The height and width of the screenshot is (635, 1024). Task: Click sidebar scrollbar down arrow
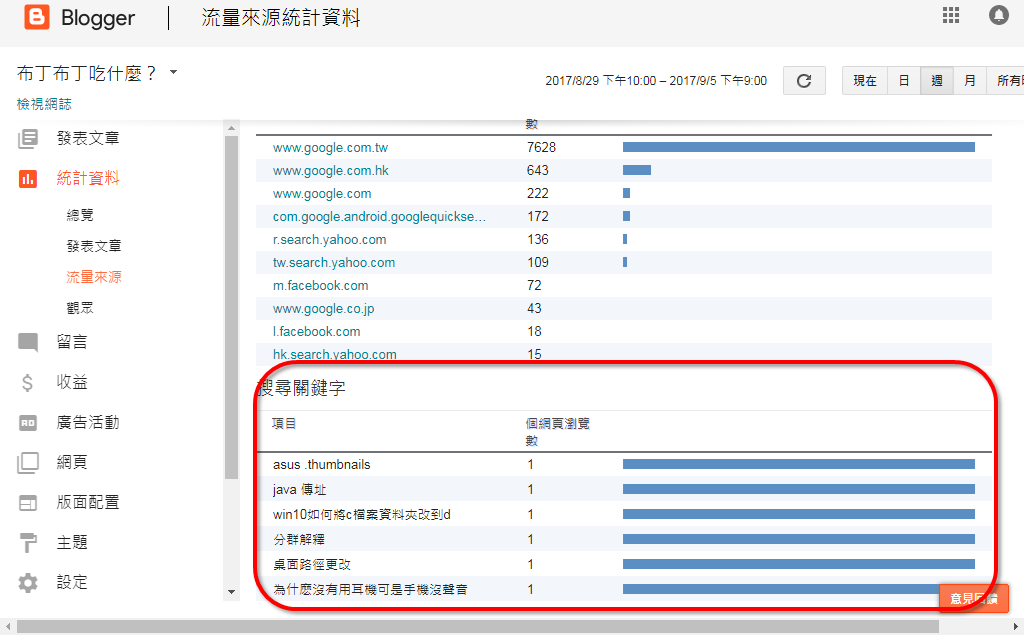click(x=231, y=592)
